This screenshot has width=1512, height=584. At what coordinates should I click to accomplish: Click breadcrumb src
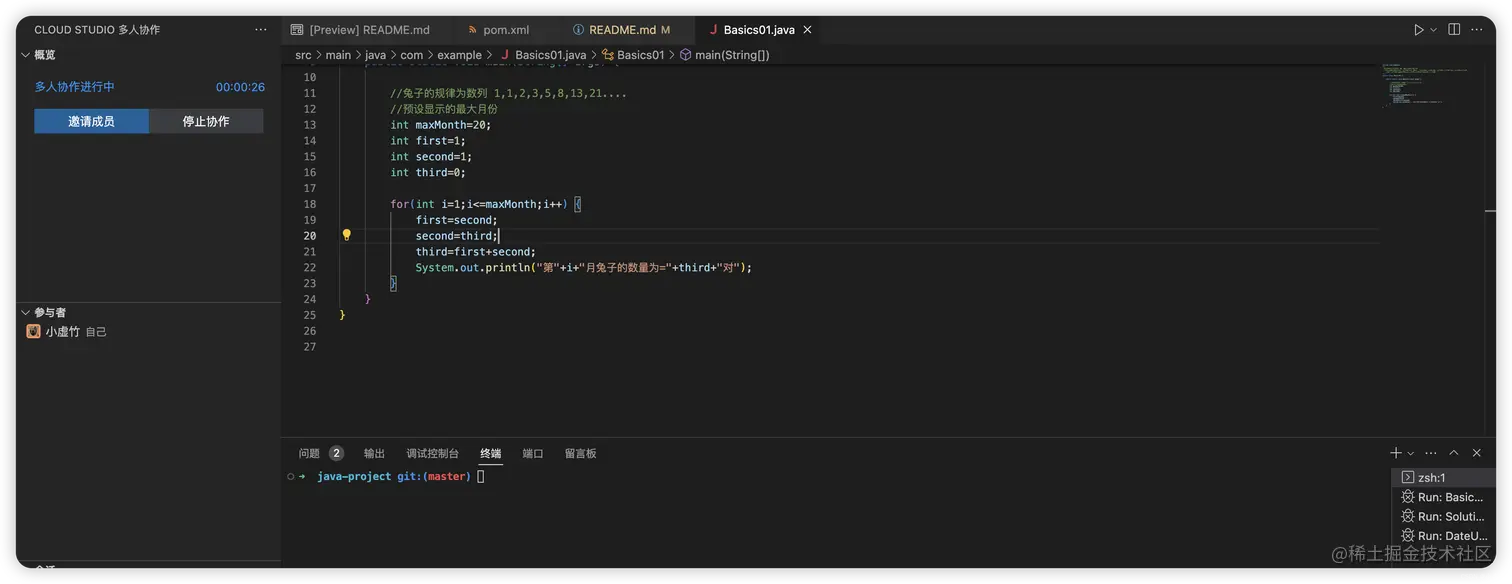[x=303, y=55]
